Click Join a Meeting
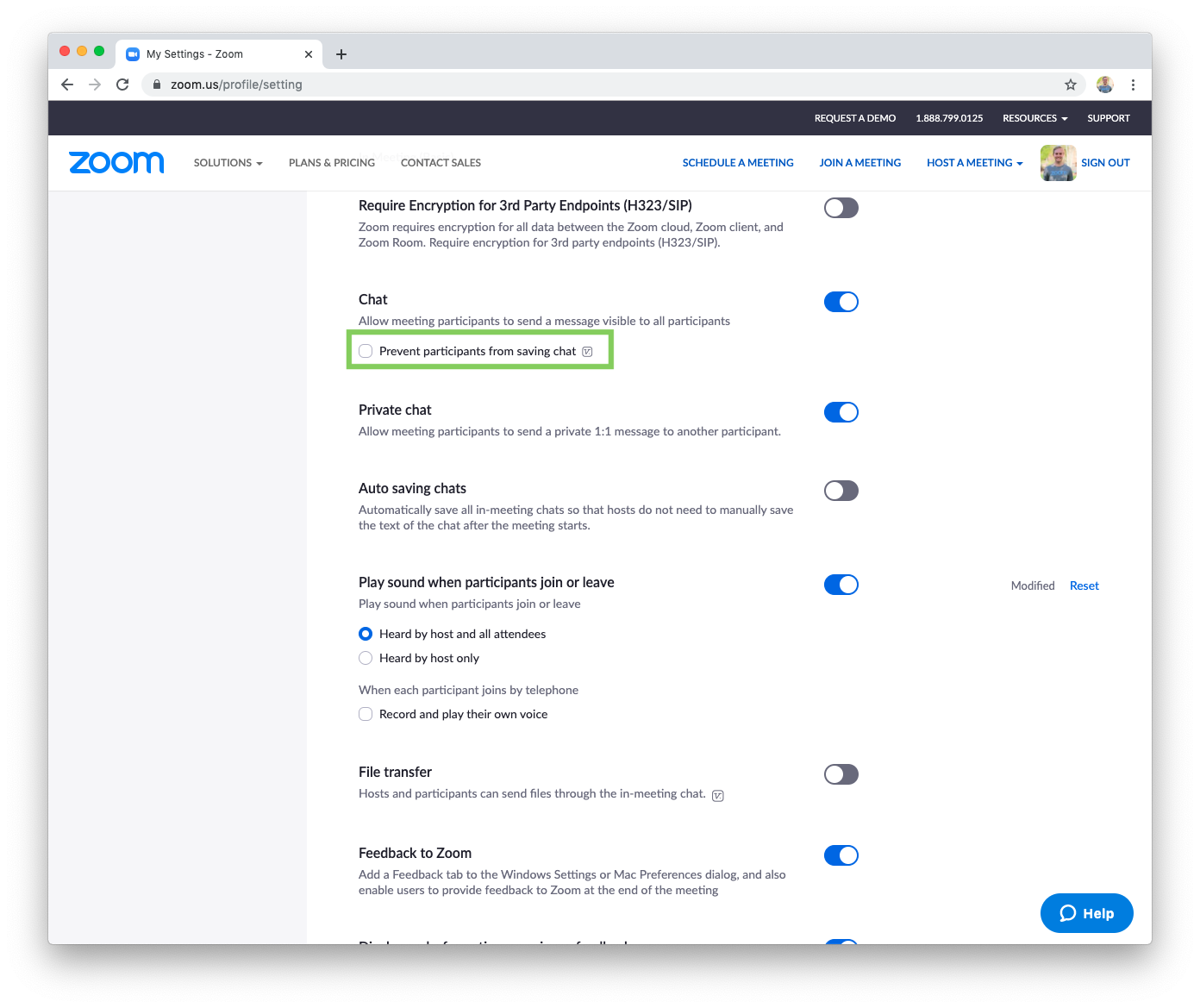Image resolution: width=1200 pixels, height=1008 pixels. [860, 163]
